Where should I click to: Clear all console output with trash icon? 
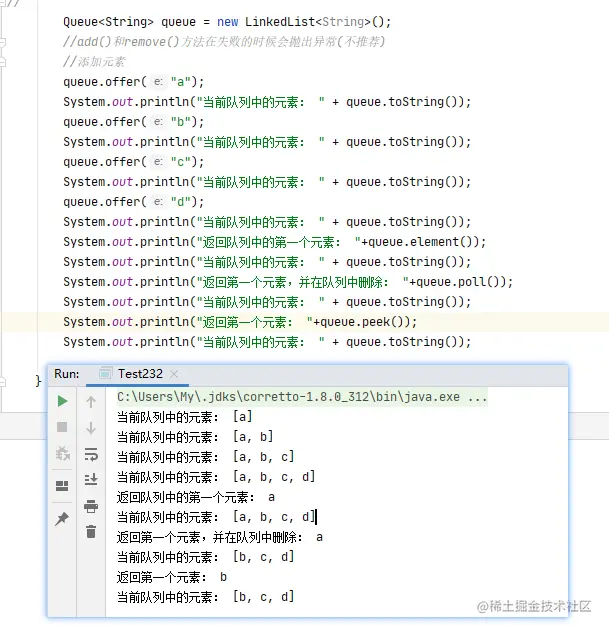pos(91,532)
